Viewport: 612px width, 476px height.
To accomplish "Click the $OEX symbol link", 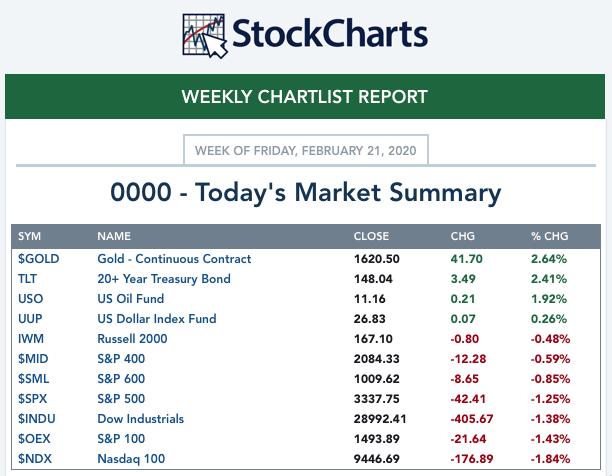I will (34, 439).
